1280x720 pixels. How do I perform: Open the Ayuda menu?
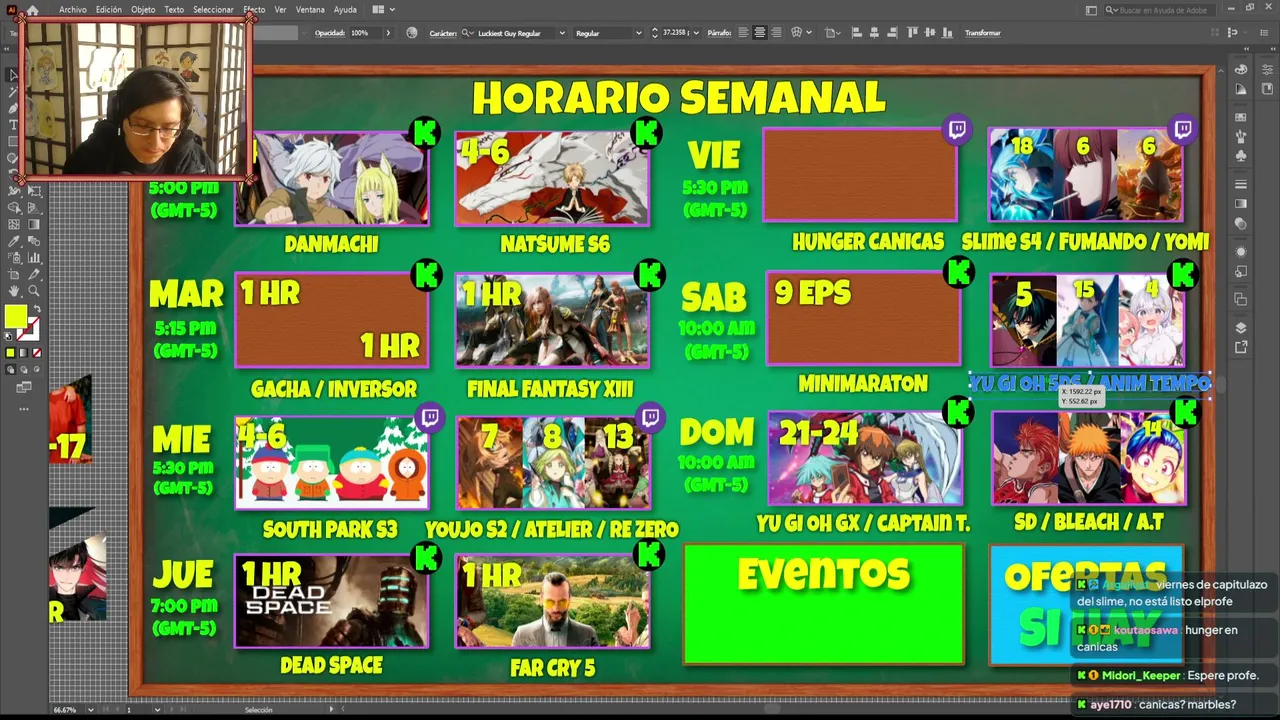coord(345,9)
